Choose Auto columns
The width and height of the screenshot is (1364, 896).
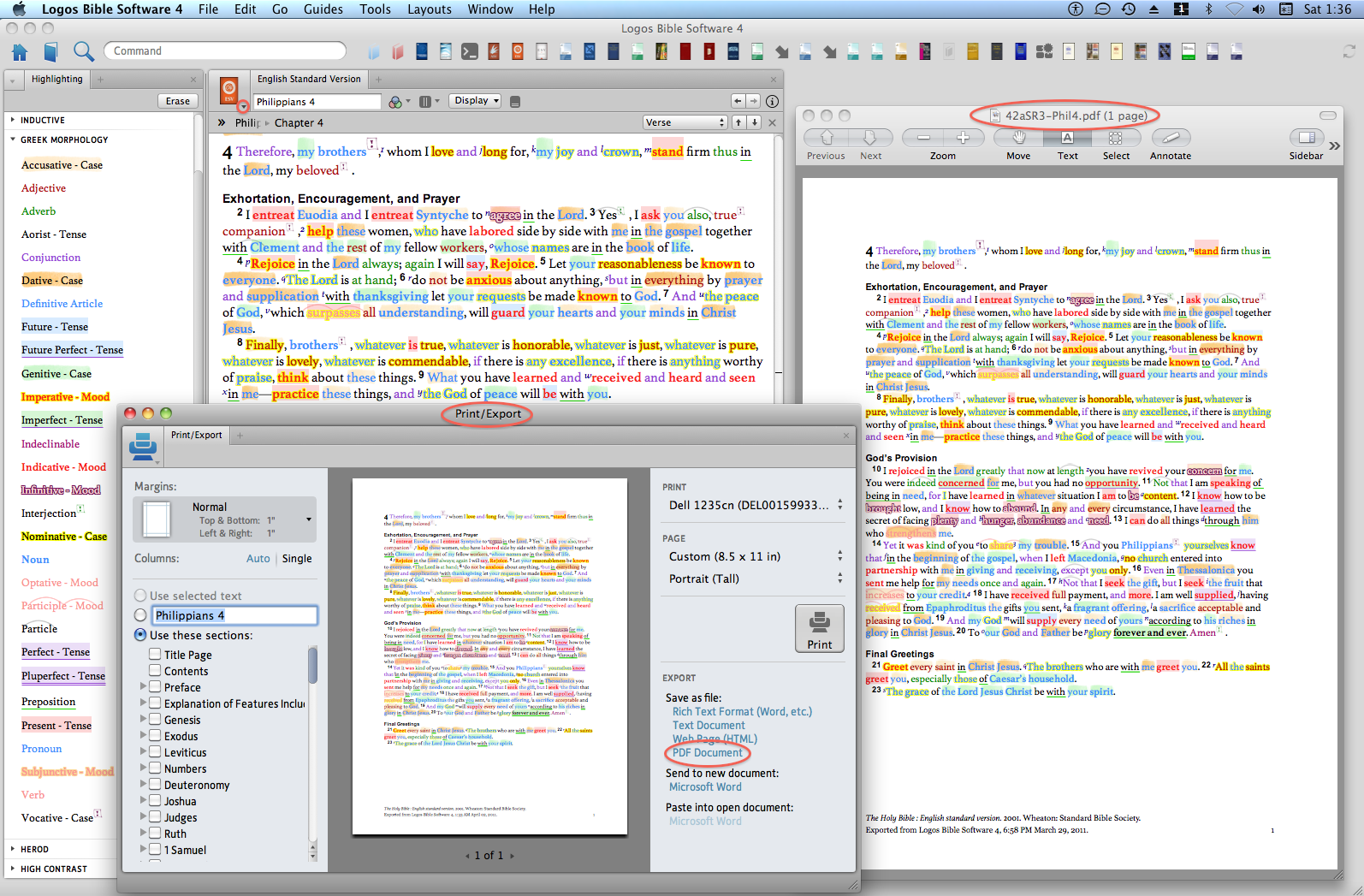click(258, 558)
